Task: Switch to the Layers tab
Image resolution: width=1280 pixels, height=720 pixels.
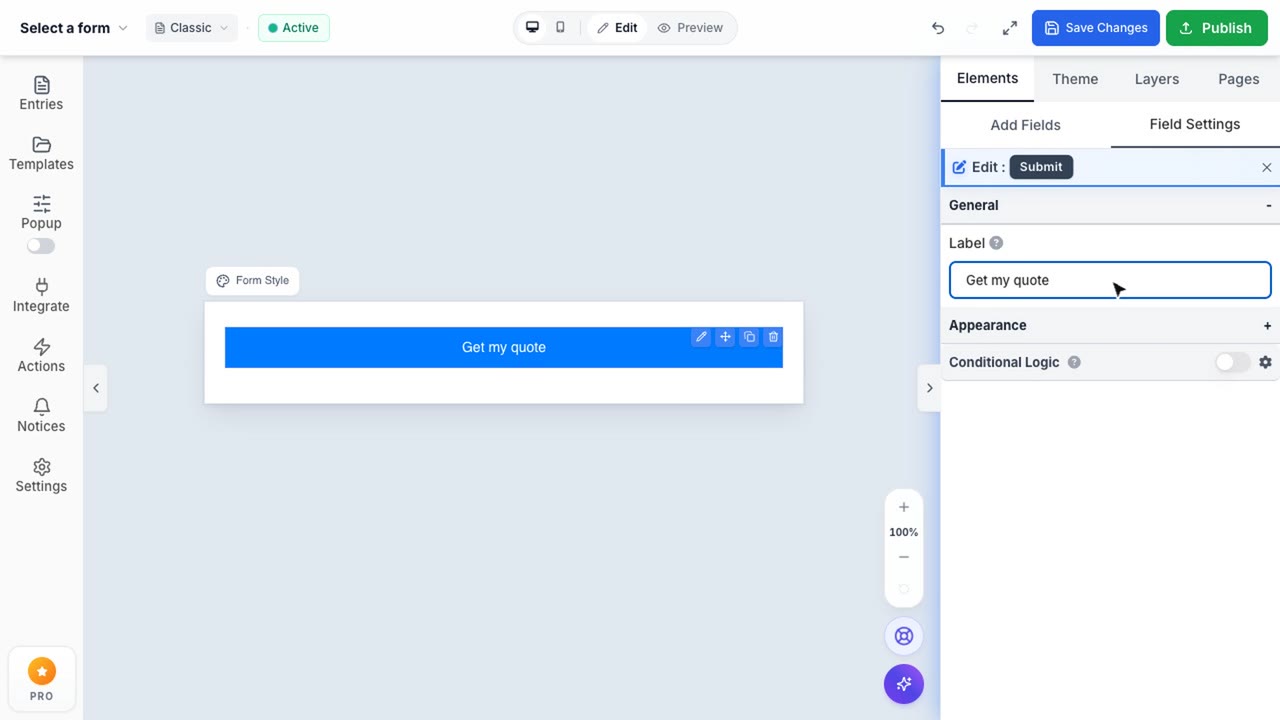Action: point(1157,79)
